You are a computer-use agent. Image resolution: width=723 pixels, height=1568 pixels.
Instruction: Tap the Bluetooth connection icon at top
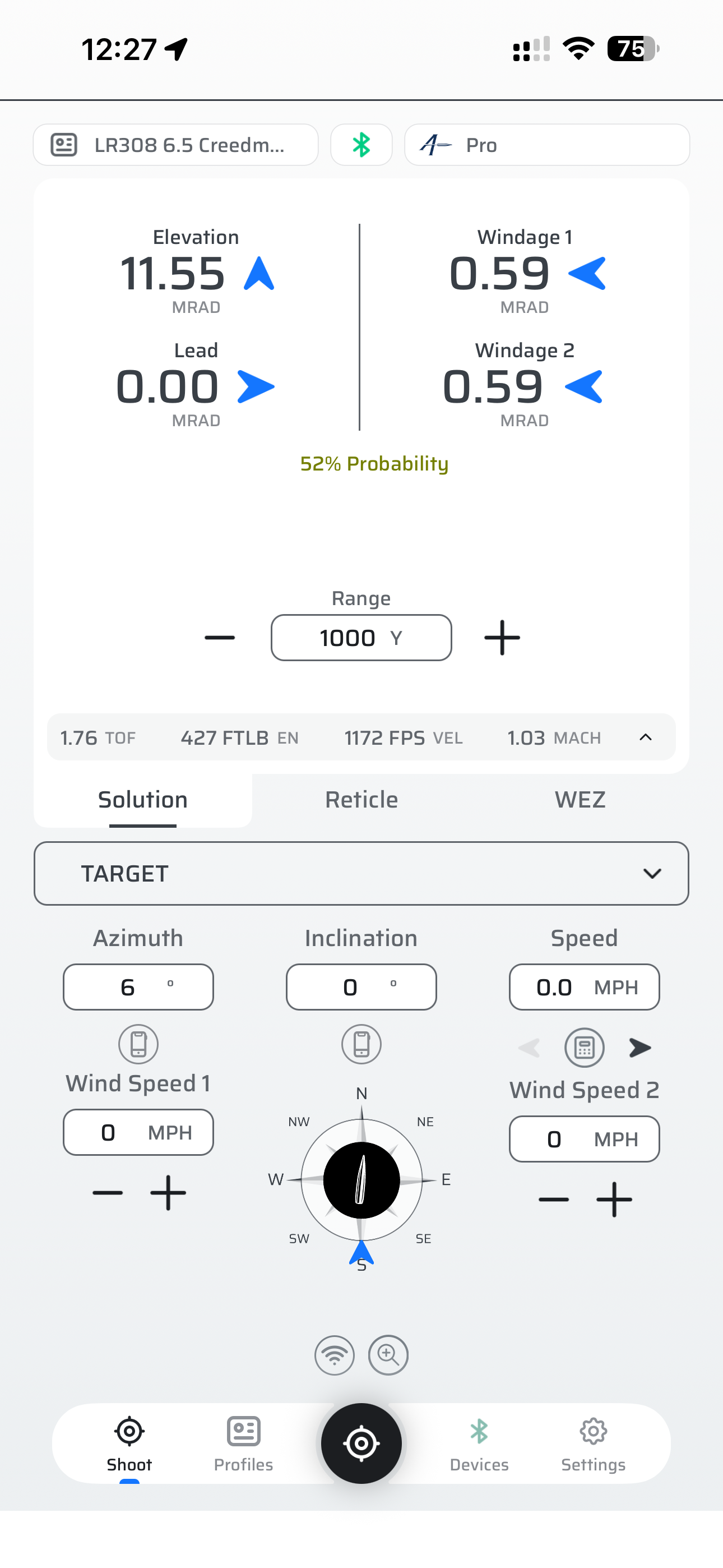361,145
